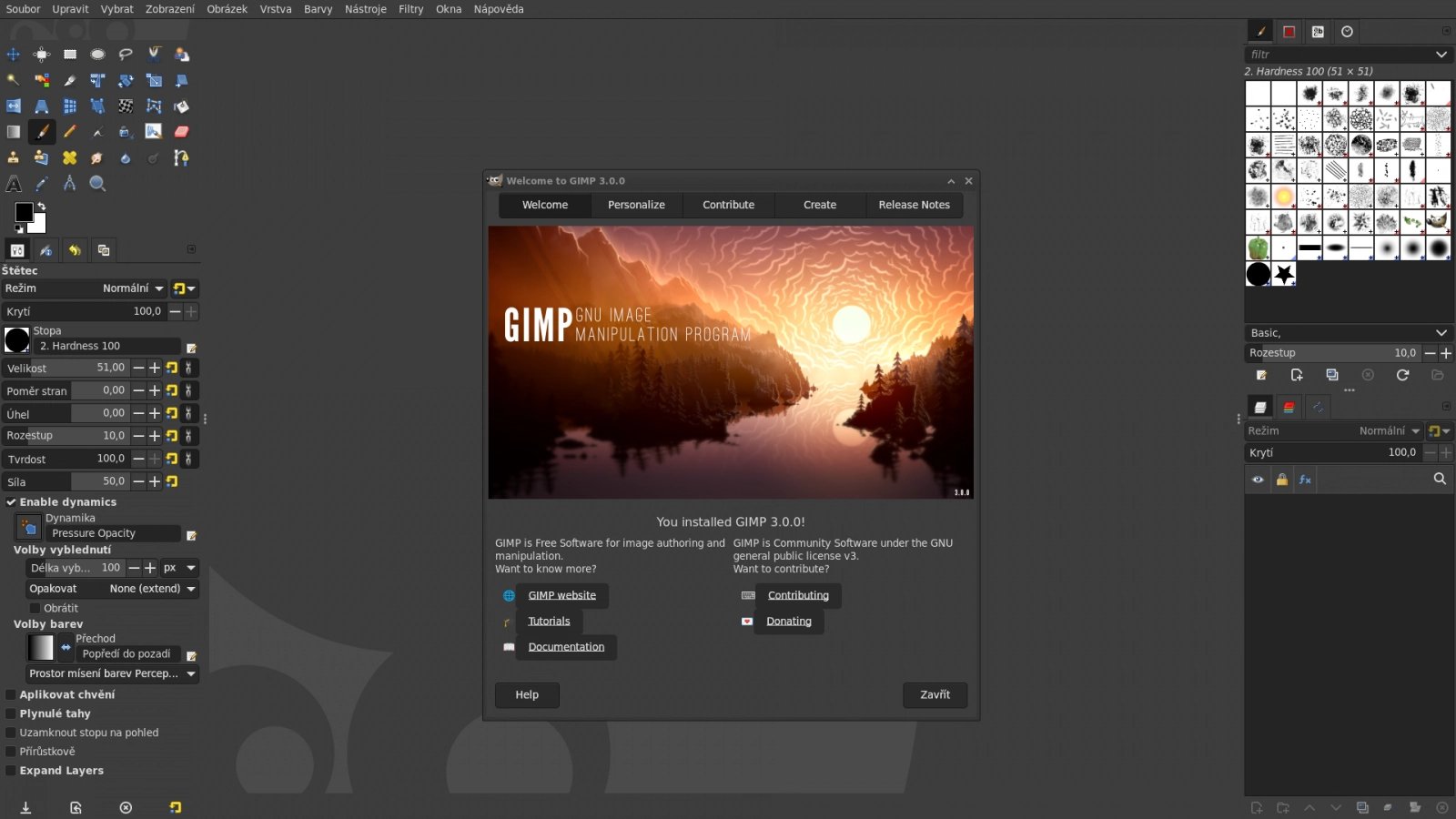
Task: Open the mode switch dropdown beside brush Režim
Action: (x=185, y=288)
